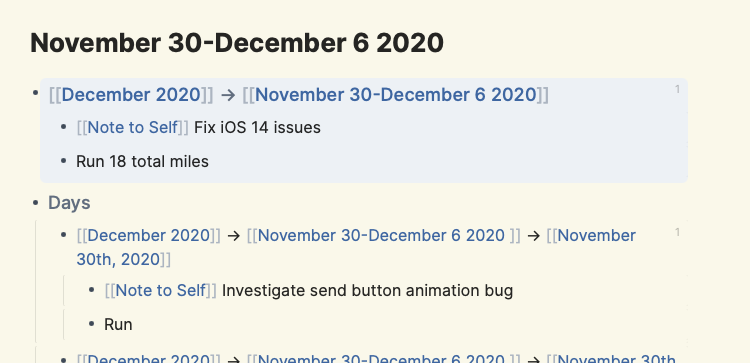Click the Days heading text
The image size is (750, 363).
pos(69,203)
